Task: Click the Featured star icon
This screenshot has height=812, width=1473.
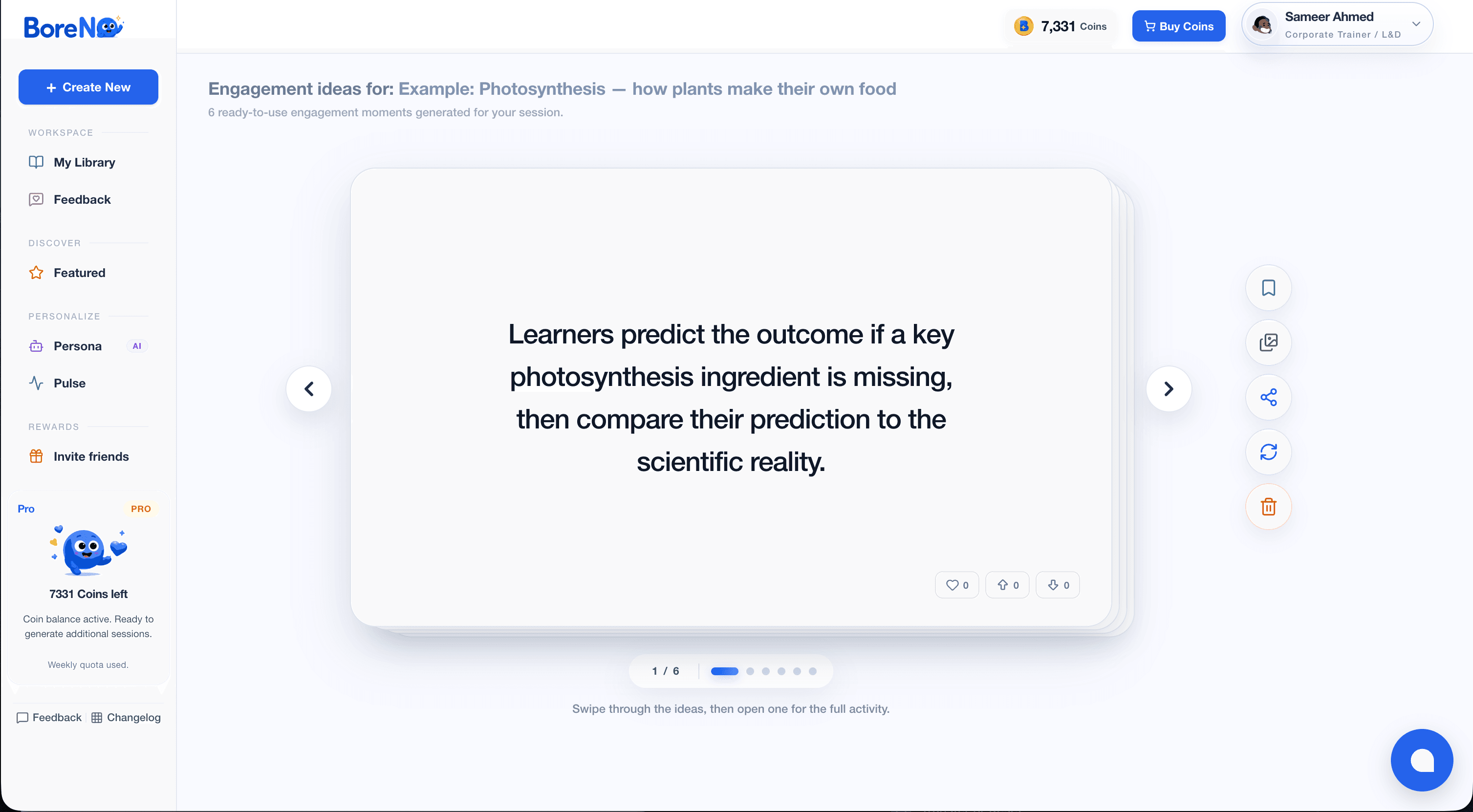Action: [x=36, y=273]
